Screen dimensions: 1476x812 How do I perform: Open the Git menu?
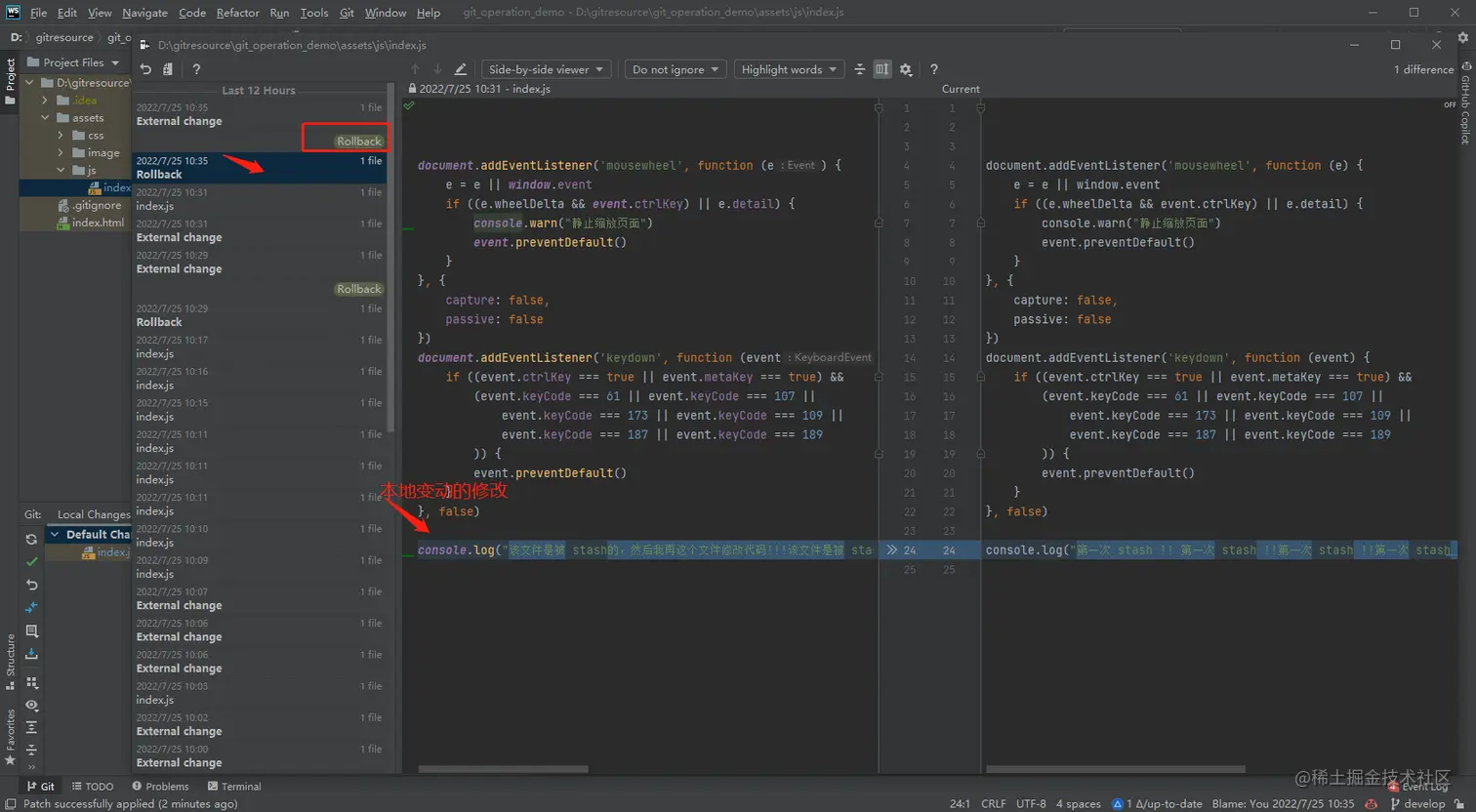[x=347, y=13]
